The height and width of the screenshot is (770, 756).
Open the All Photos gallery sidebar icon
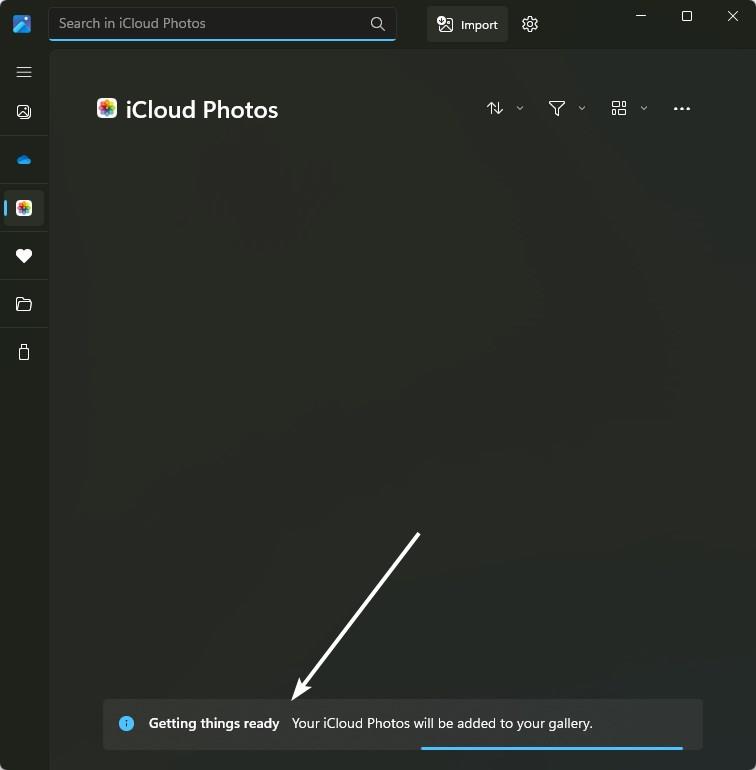point(24,112)
